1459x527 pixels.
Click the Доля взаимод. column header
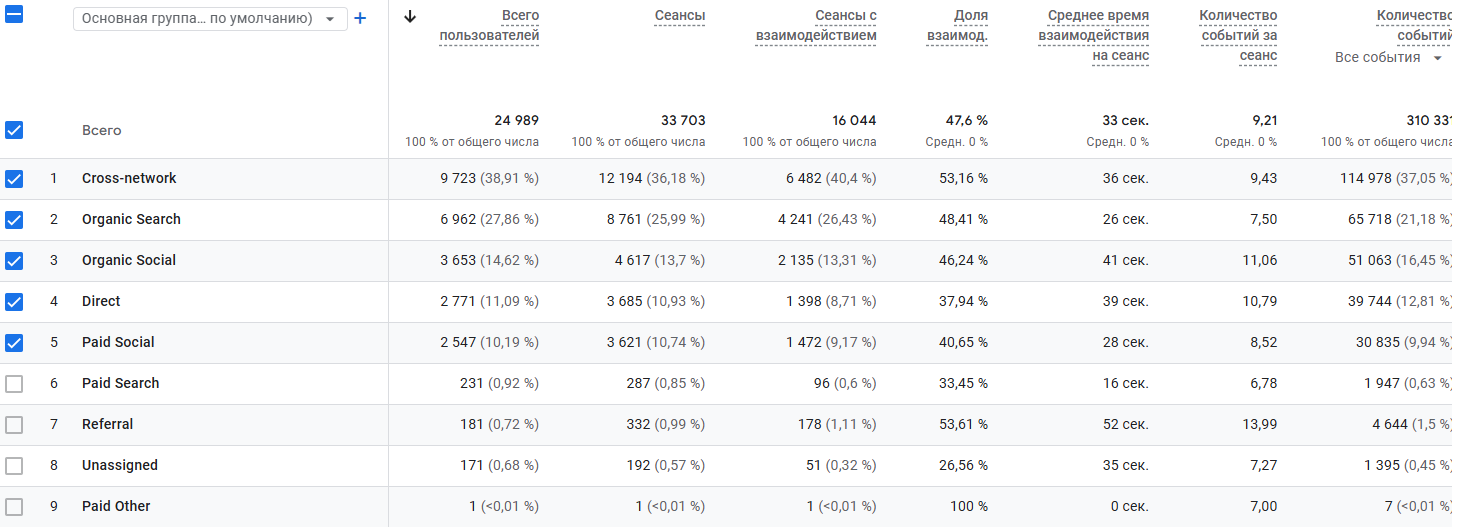click(957, 26)
